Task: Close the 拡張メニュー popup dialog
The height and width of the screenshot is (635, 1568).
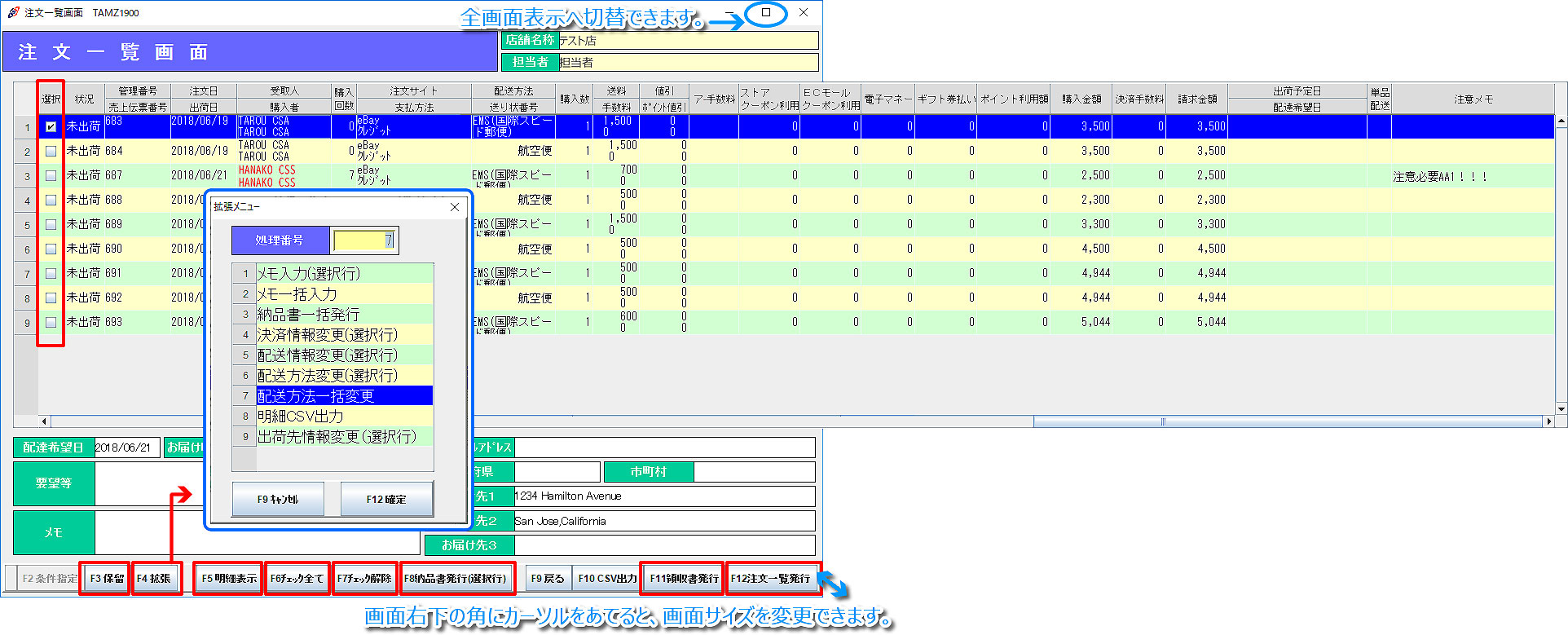Action: pos(455,207)
